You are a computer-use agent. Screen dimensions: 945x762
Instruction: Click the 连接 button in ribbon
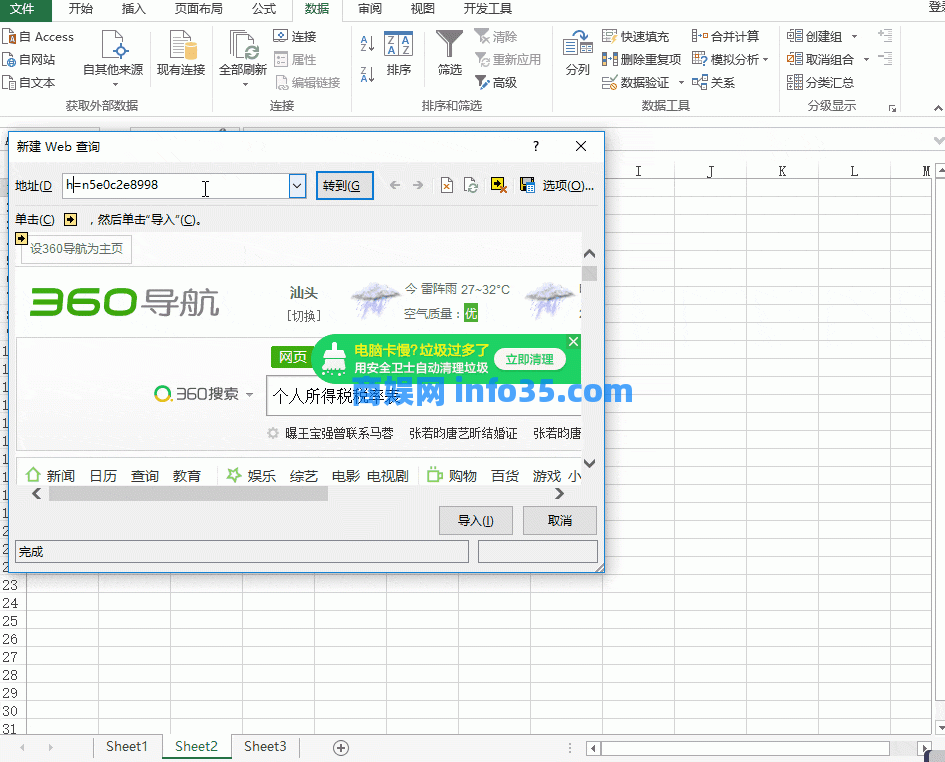point(295,36)
